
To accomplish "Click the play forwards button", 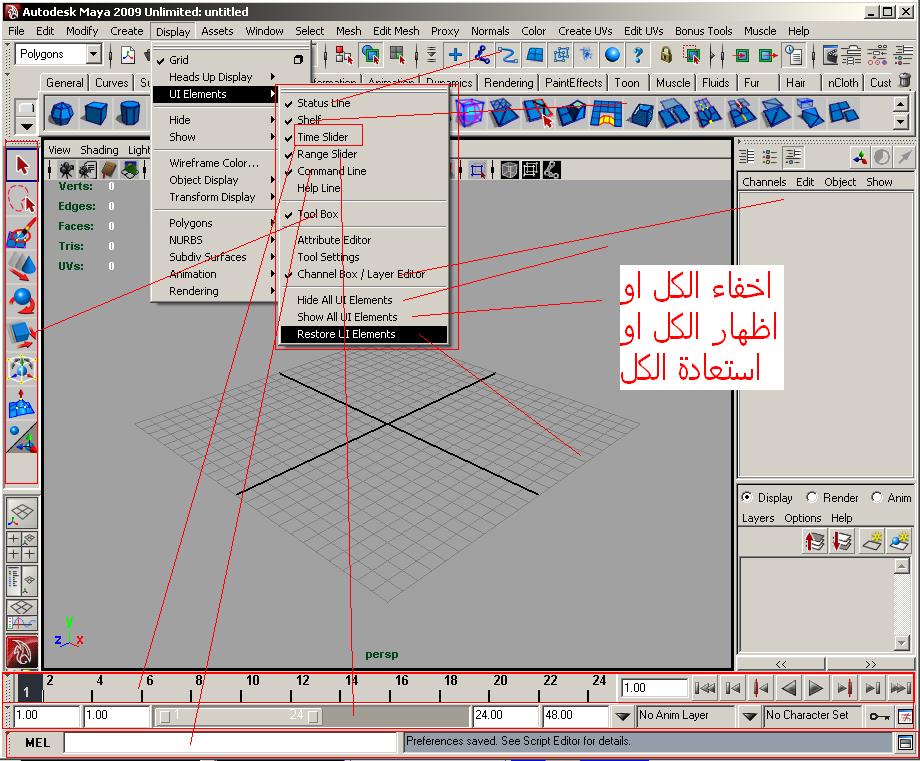I will (x=815, y=688).
